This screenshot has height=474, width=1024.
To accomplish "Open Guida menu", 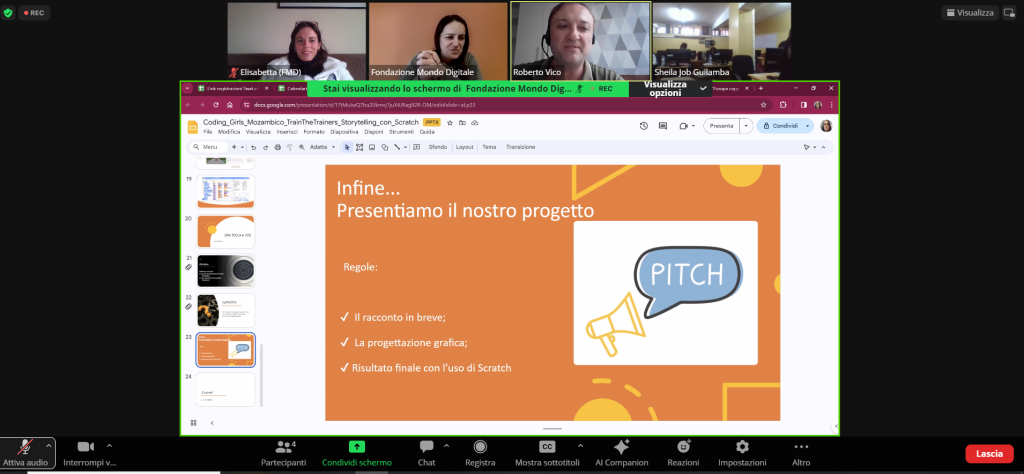I will pyautogui.click(x=427, y=132).
